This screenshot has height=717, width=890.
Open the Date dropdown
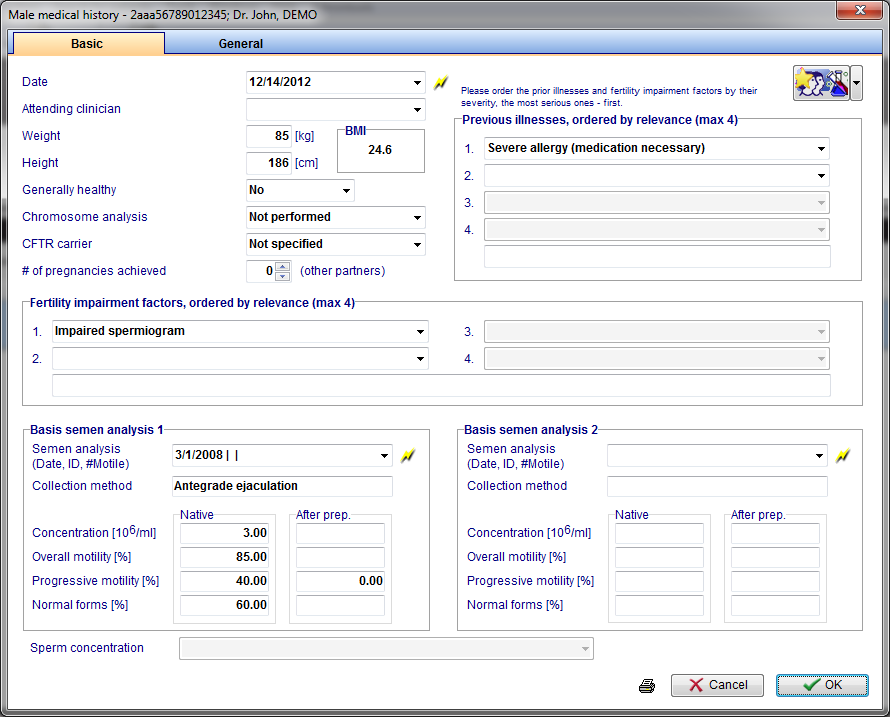[x=417, y=82]
